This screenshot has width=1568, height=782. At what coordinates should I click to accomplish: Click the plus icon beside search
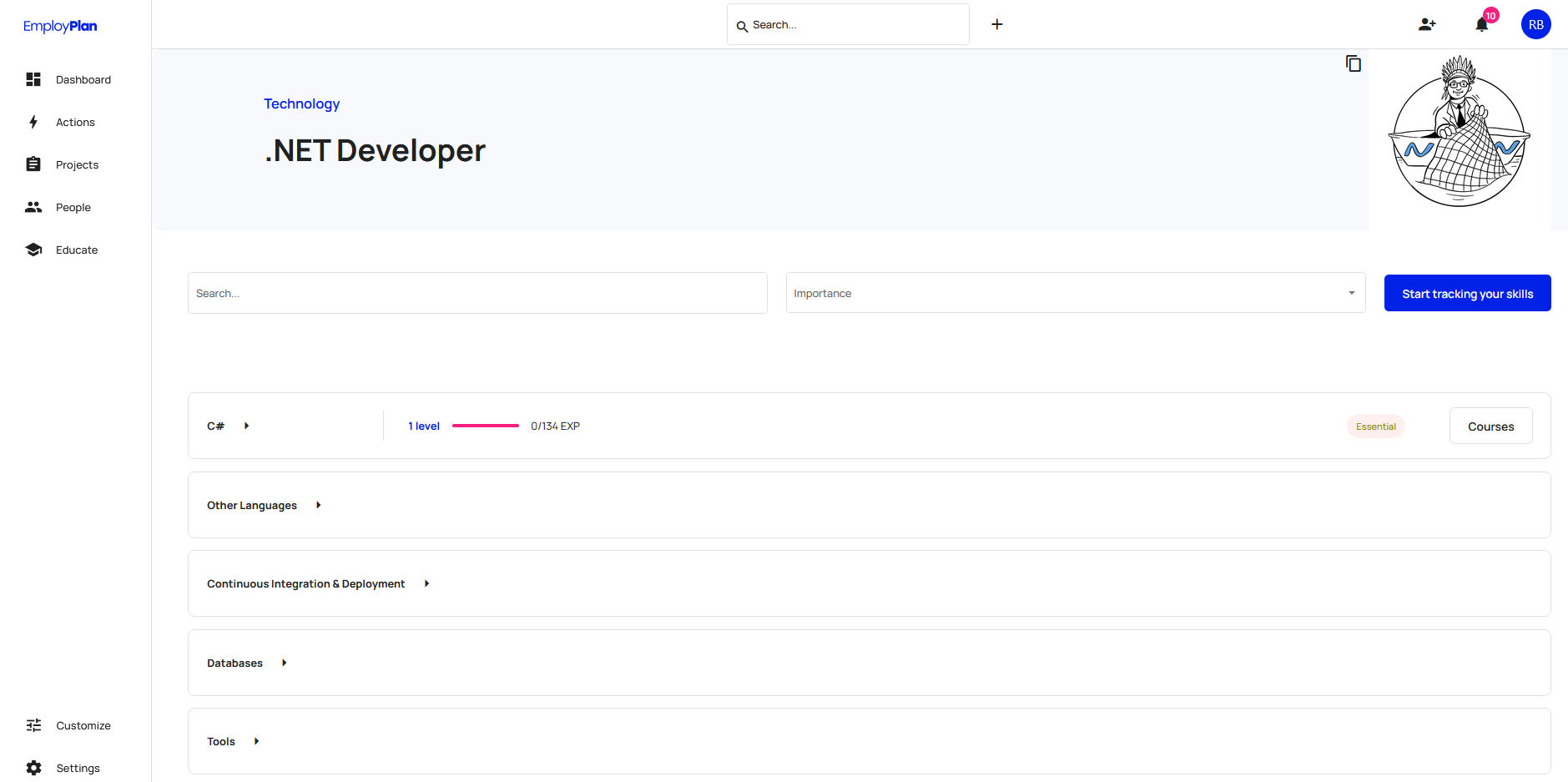pos(996,24)
